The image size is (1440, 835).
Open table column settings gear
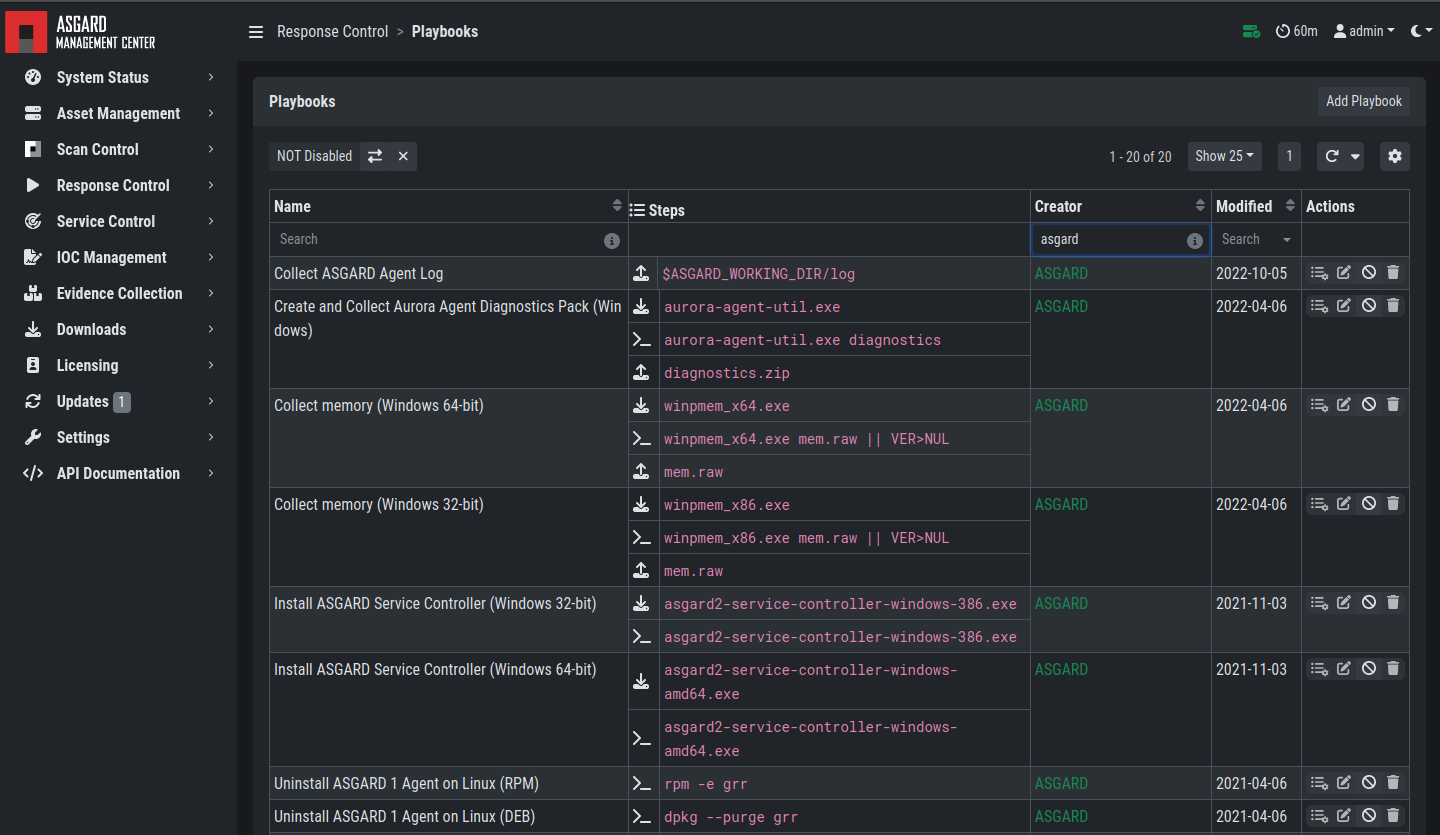point(1395,156)
